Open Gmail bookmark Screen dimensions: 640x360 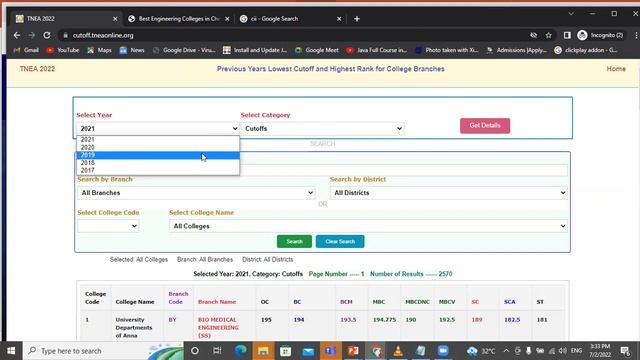click(26, 50)
